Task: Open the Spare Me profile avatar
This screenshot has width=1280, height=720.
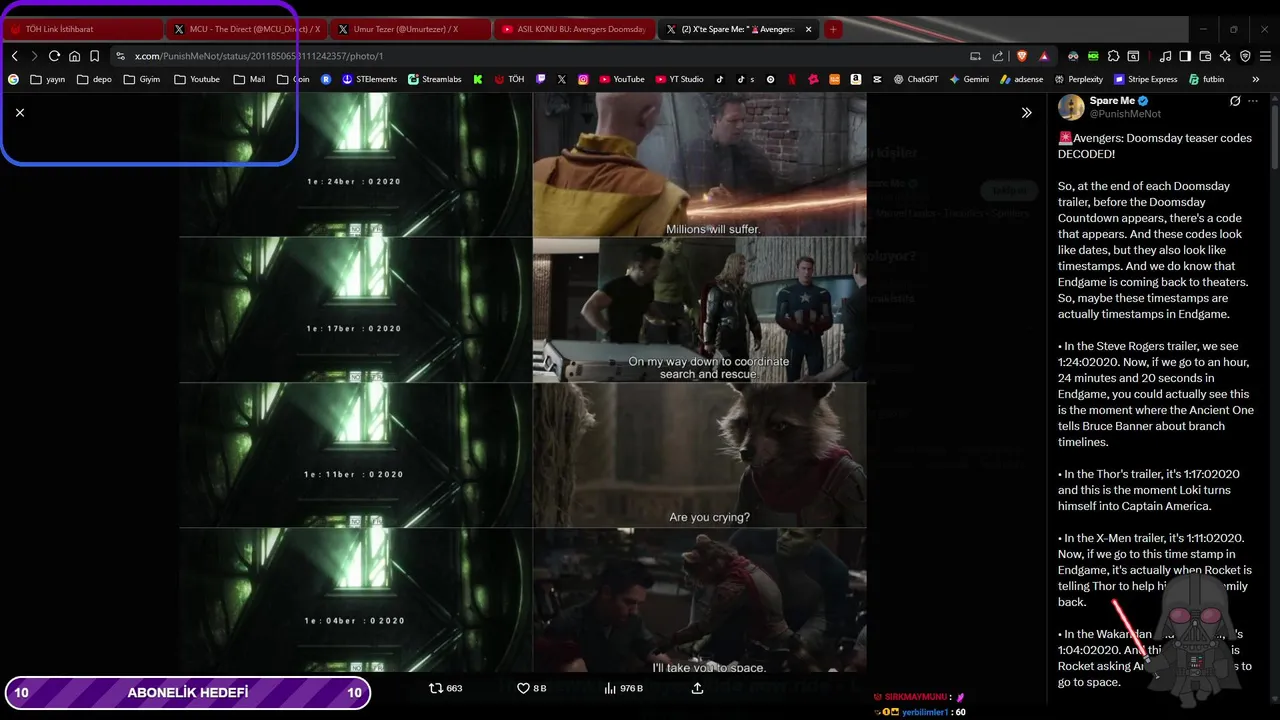Action: pos(1071,107)
